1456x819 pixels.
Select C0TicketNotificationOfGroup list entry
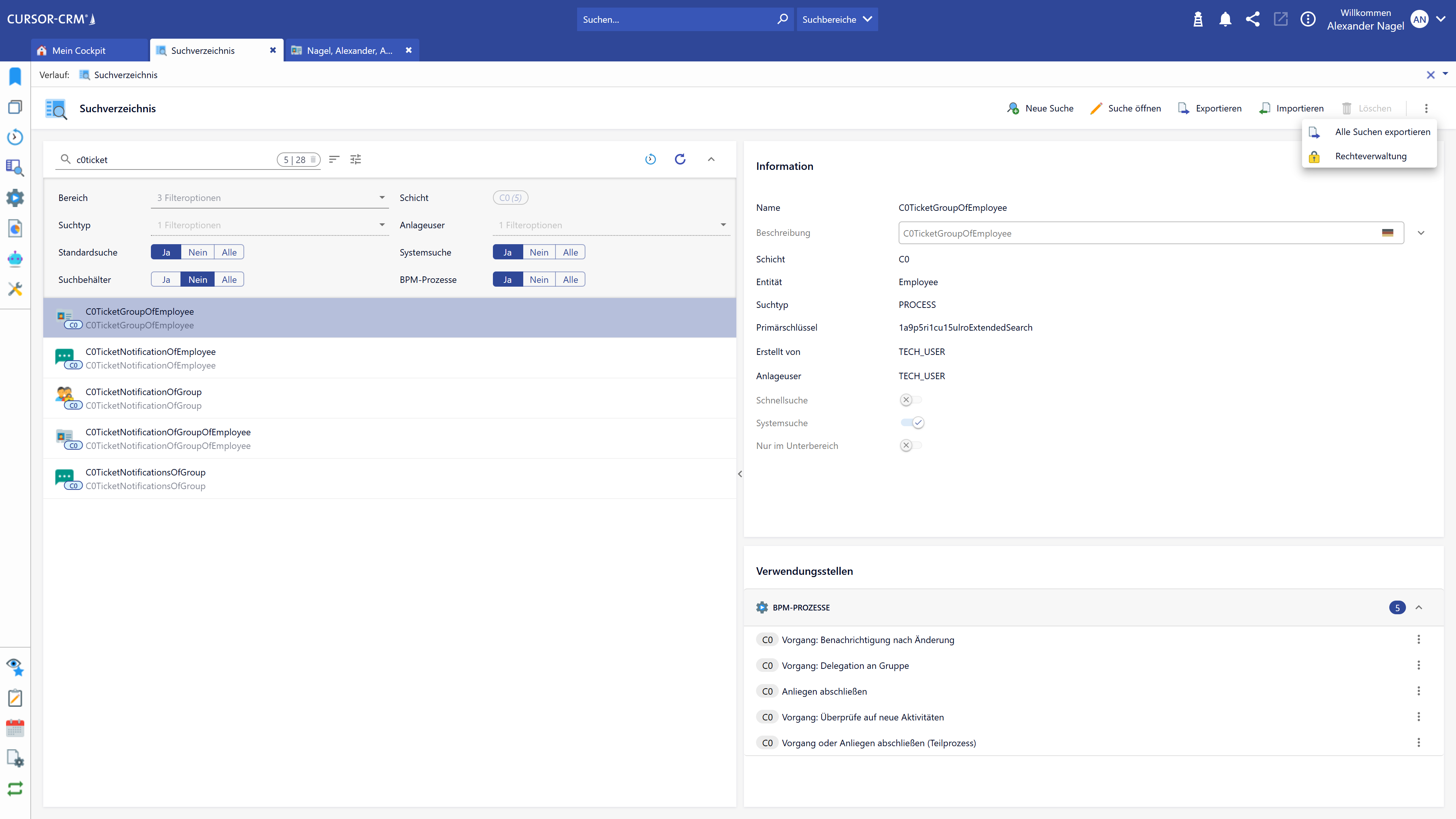[389, 399]
